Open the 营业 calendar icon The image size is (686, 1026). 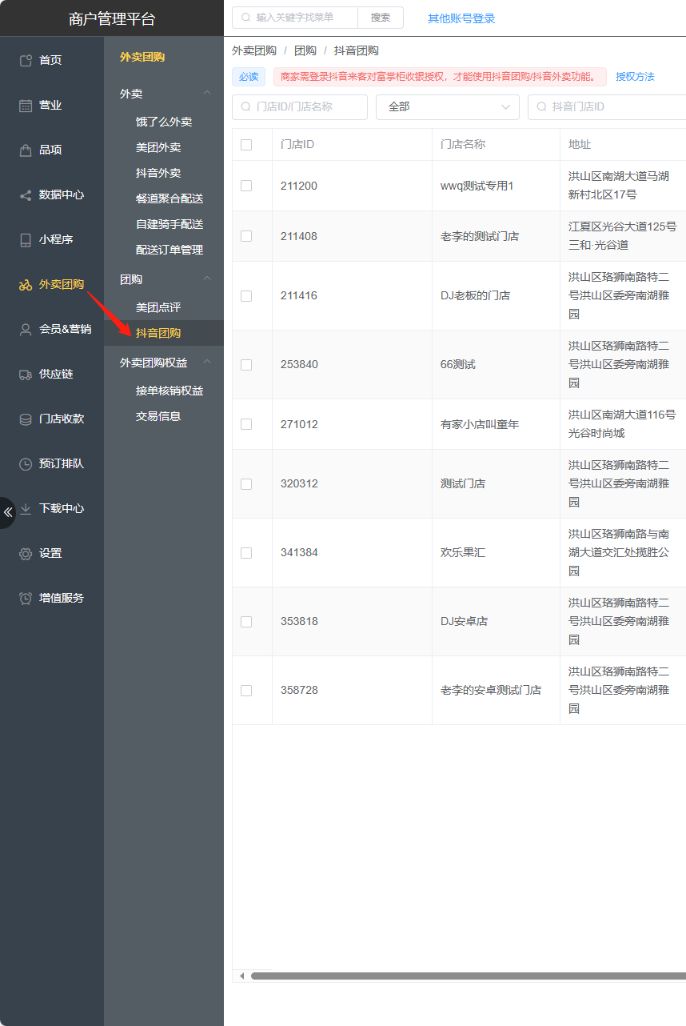coord(26,105)
